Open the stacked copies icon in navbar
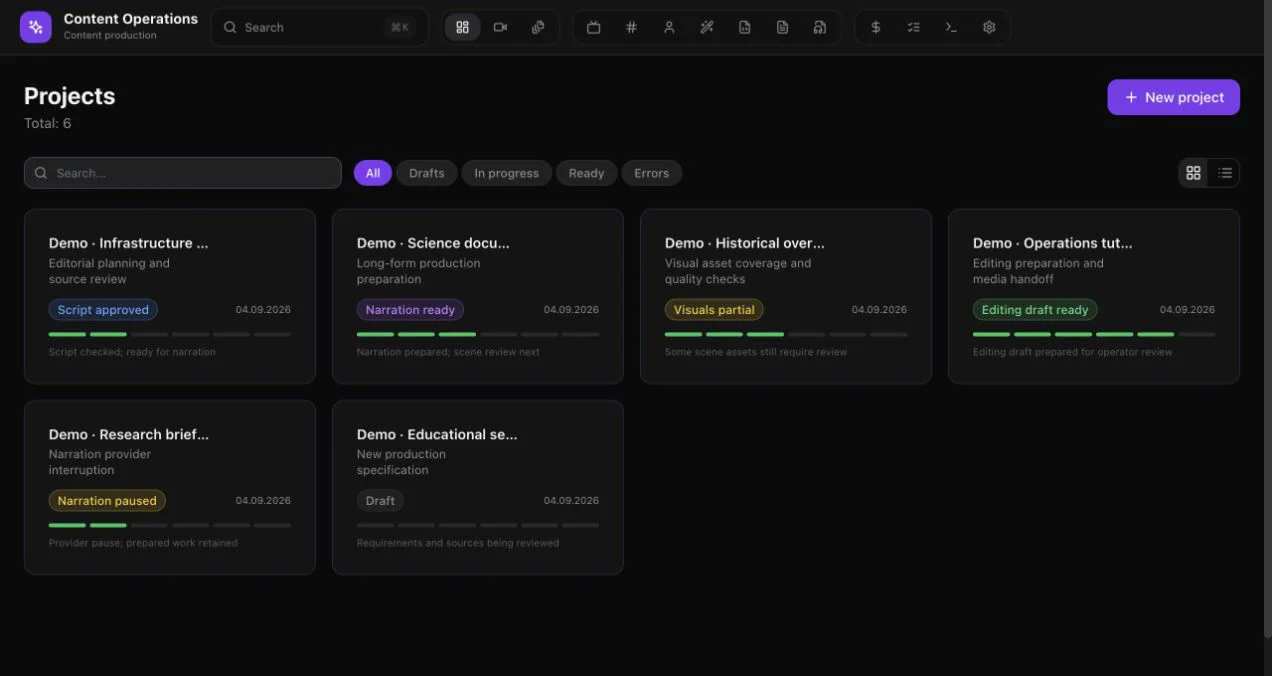 (x=538, y=27)
